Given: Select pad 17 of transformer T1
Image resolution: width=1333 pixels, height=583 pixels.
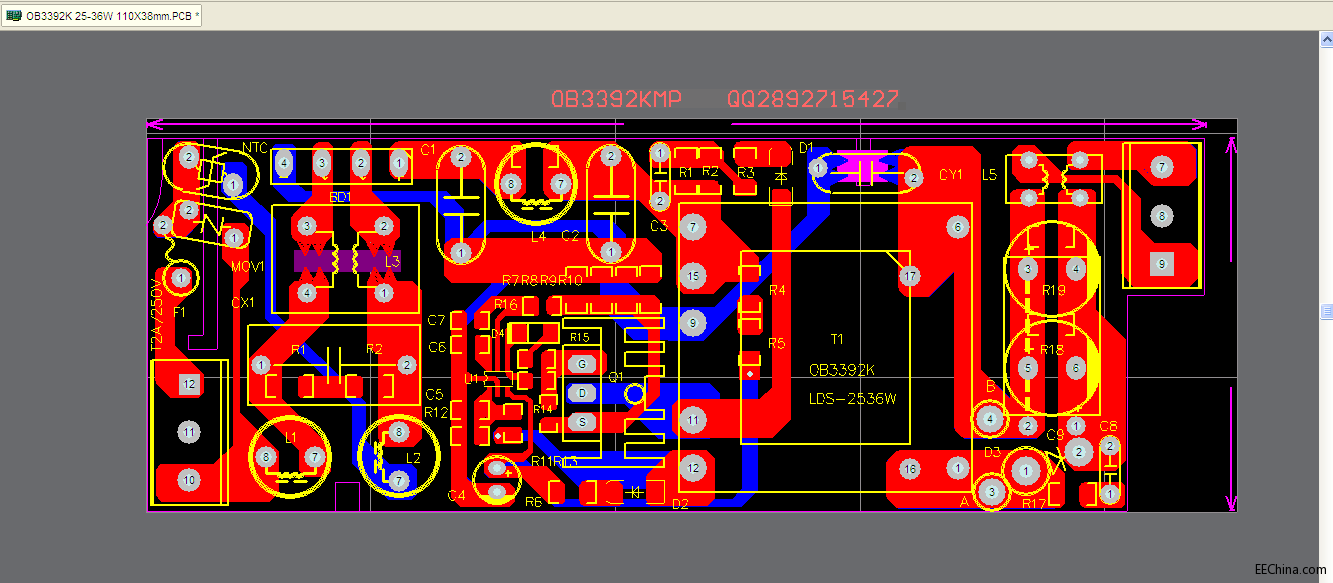Looking at the screenshot, I should (909, 276).
